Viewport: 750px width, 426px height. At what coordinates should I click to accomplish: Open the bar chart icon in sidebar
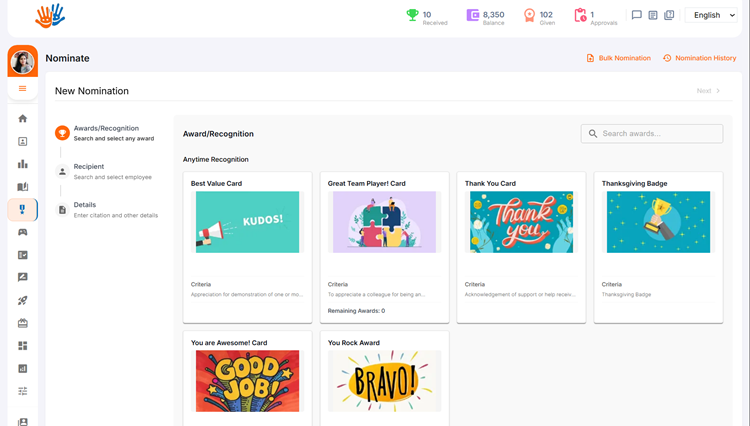point(23,164)
